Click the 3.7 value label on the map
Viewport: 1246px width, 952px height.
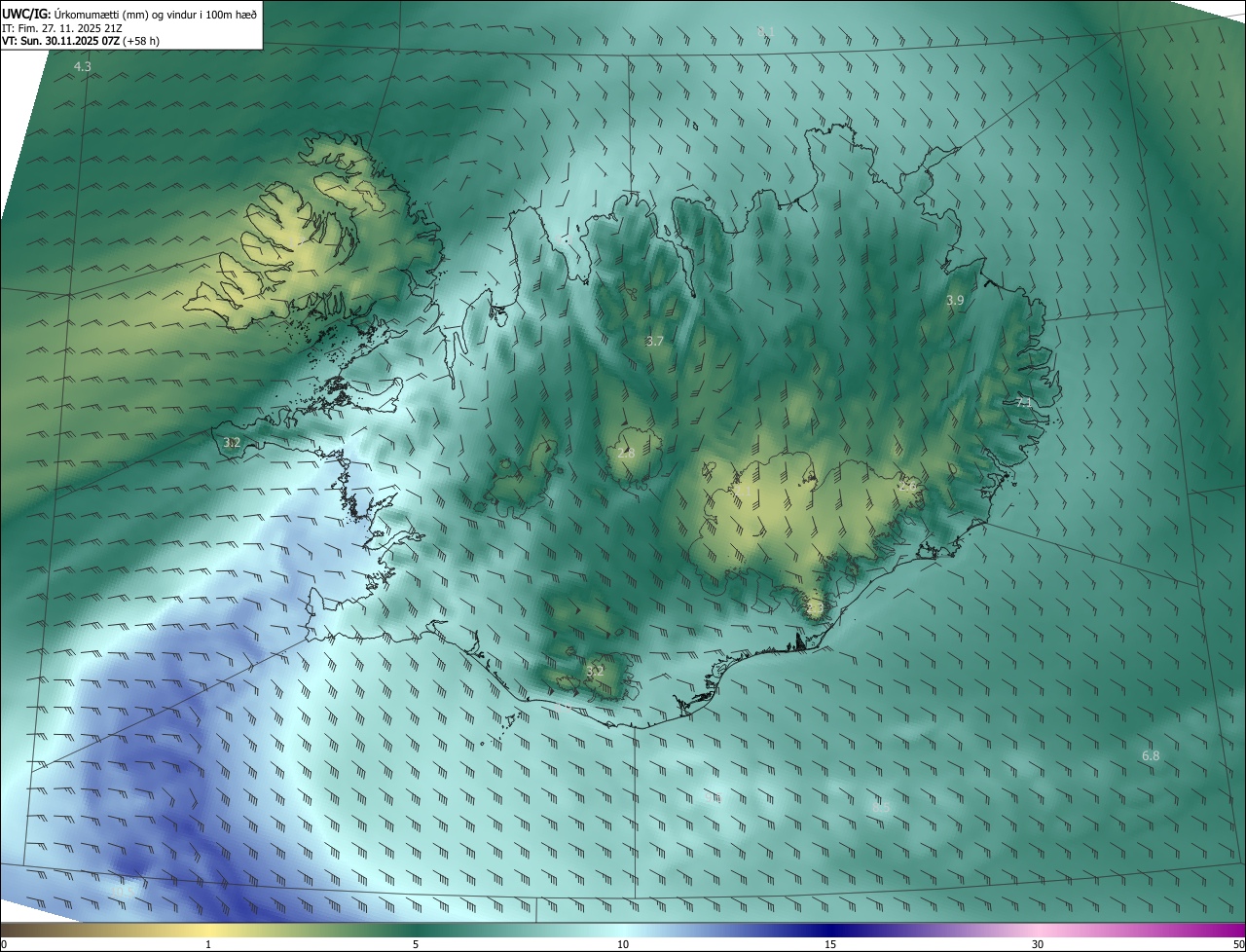coord(655,341)
